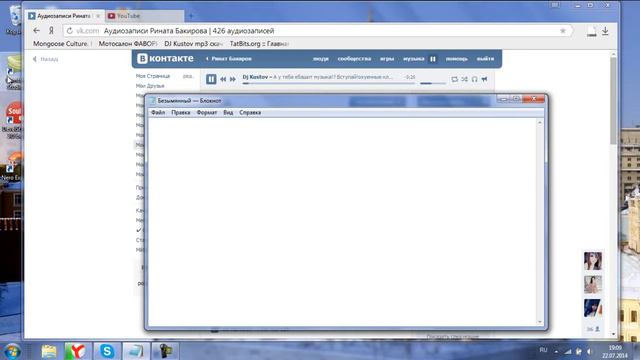Click the megaphone broadcast icon in VK player
640x360 pixels.
[x=484, y=79]
